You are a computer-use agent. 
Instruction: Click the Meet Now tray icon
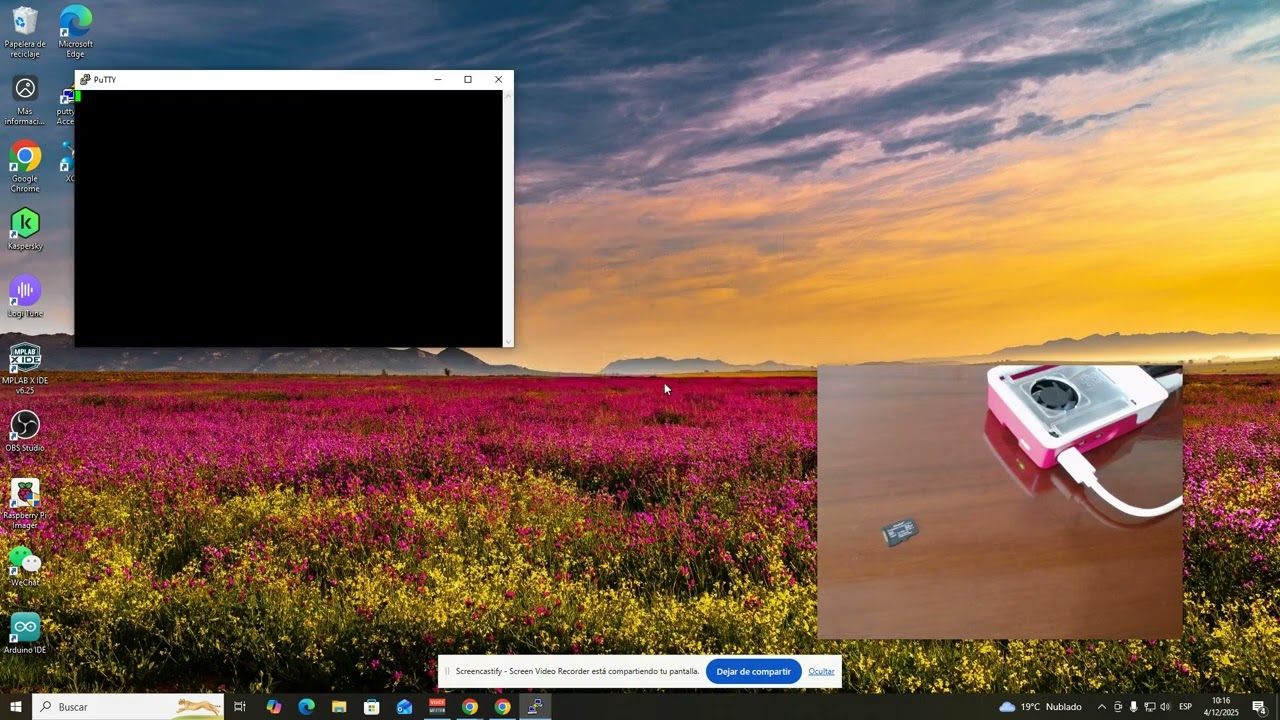click(x=1118, y=707)
